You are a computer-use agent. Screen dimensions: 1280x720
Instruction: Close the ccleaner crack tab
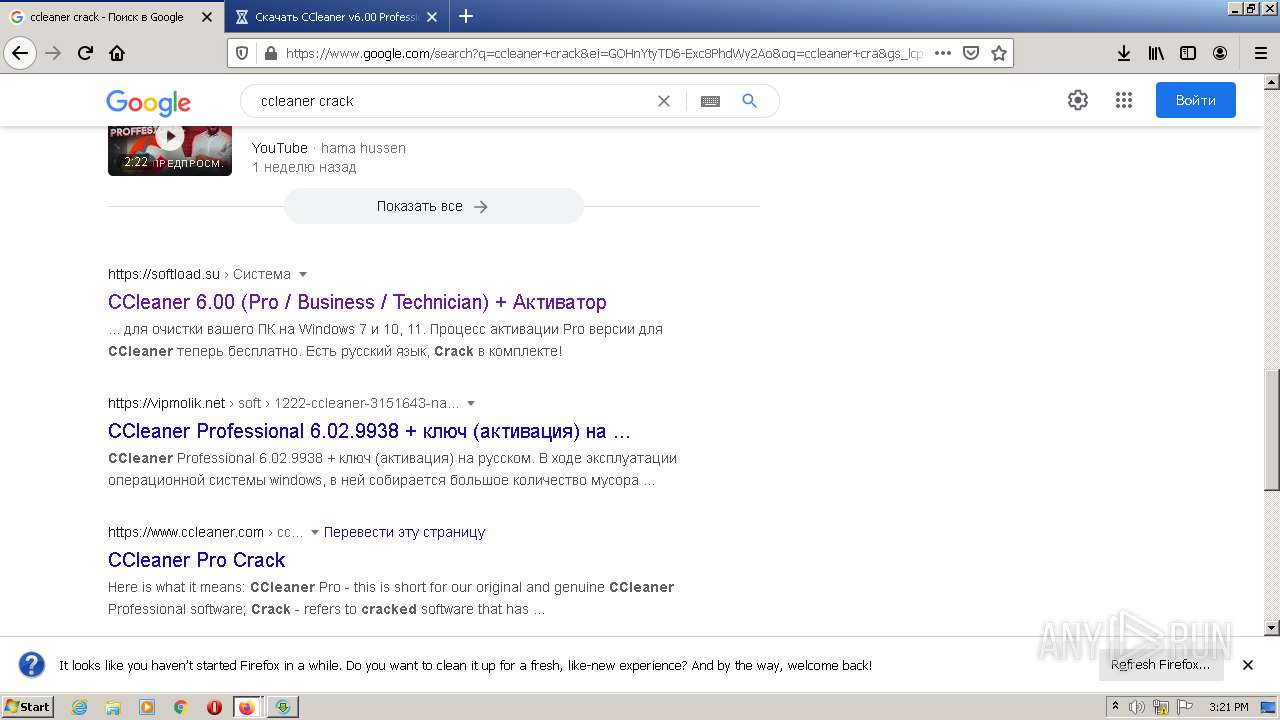[207, 17]
